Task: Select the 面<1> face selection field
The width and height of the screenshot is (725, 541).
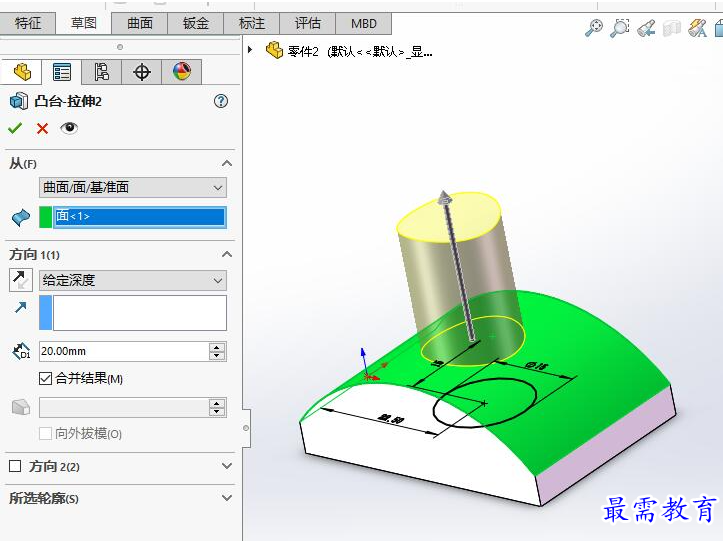Action: [x=140, y=217]
